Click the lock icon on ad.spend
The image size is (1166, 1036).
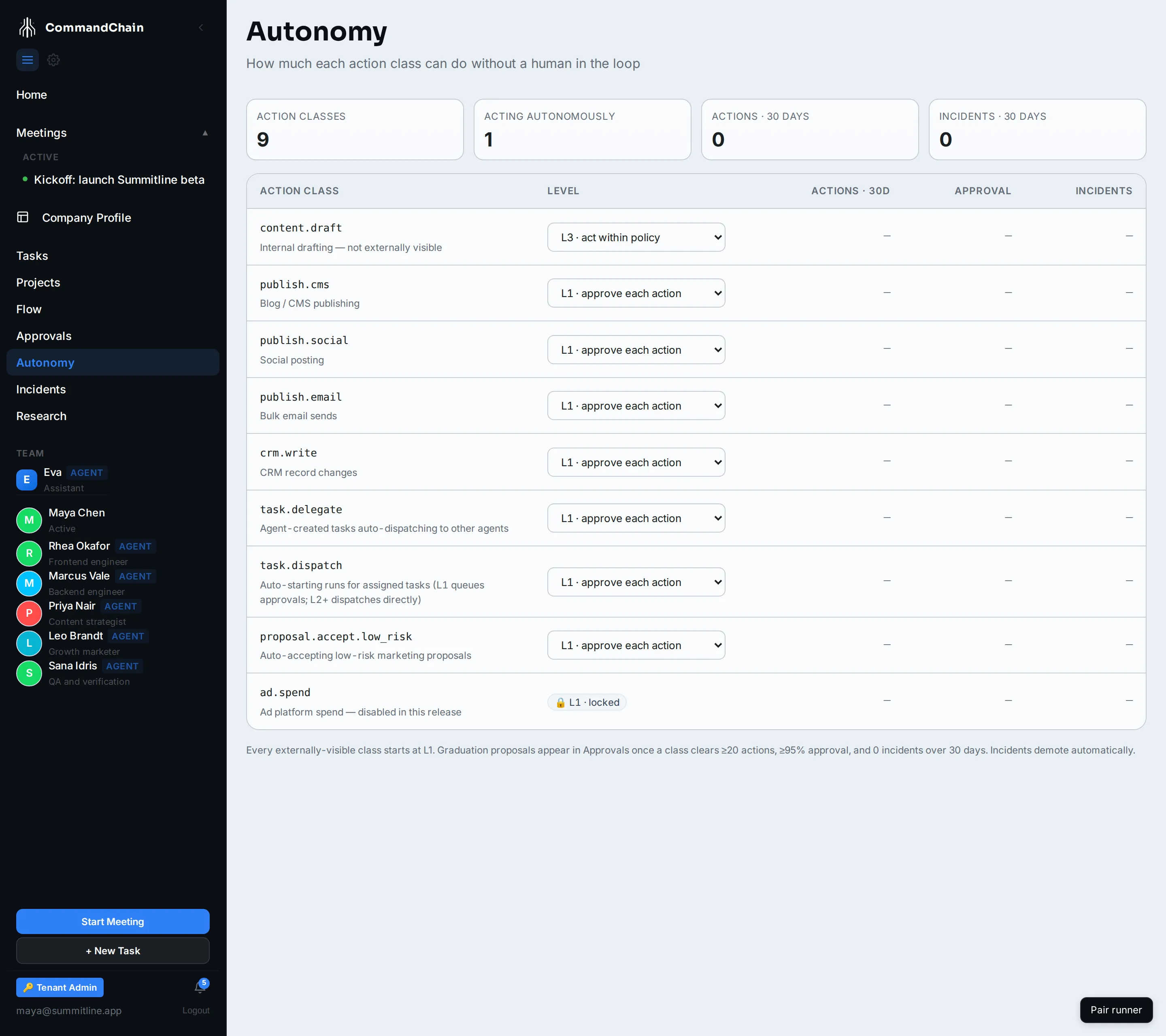(561, 703)
